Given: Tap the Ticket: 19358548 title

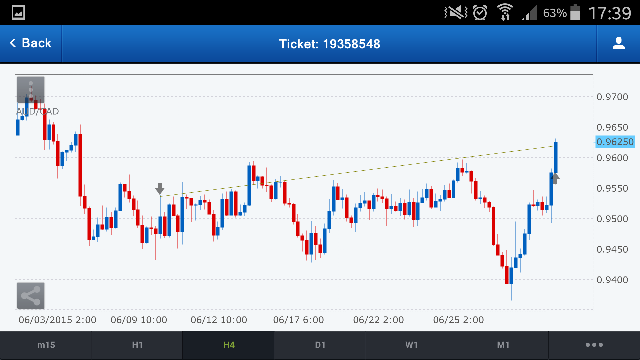Looking at the screenshot, I should coord(329,44).
